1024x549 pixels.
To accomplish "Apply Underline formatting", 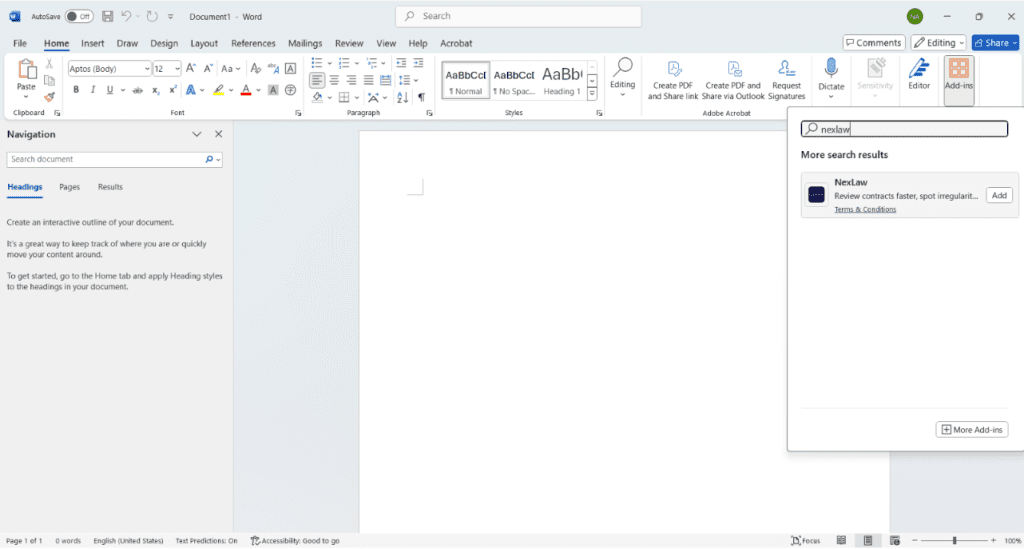I will pyautogui.click(x=109, y=90).
